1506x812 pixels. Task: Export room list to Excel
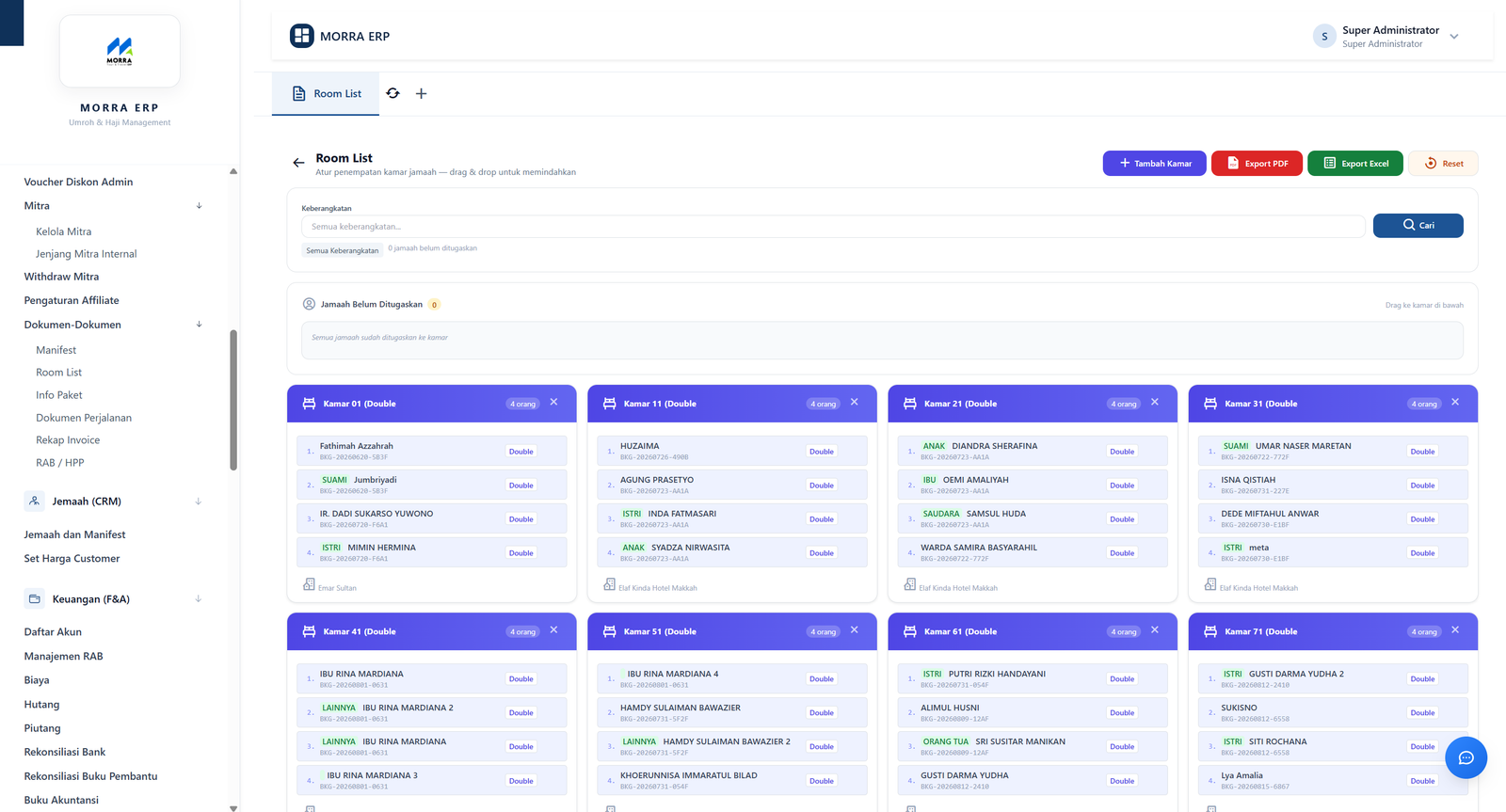(x=1355, y=164)
